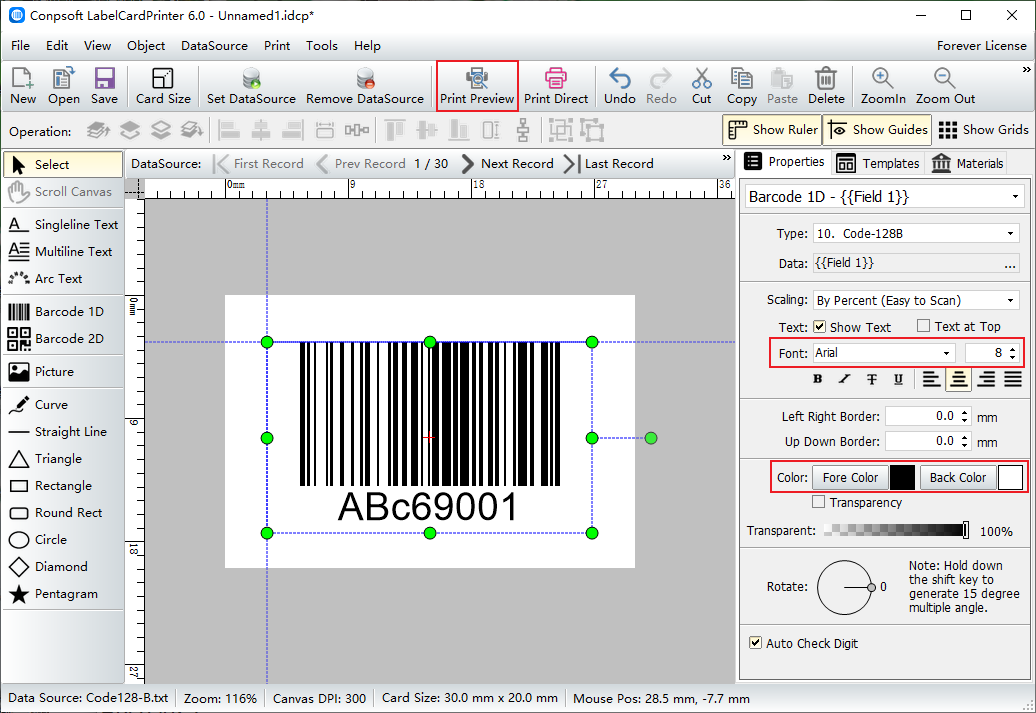This screenshot has width=1036, height=713.
Task: Select the Round Rect tool
Action: tap(63, 513)
